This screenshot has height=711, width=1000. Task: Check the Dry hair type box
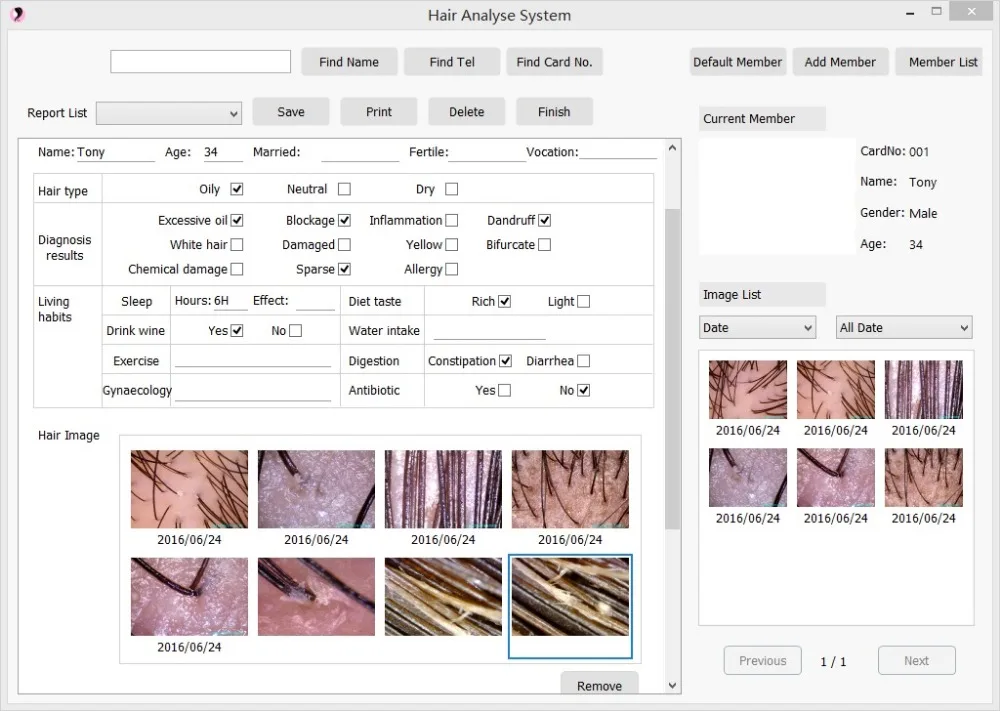click(x=452, y=189)
